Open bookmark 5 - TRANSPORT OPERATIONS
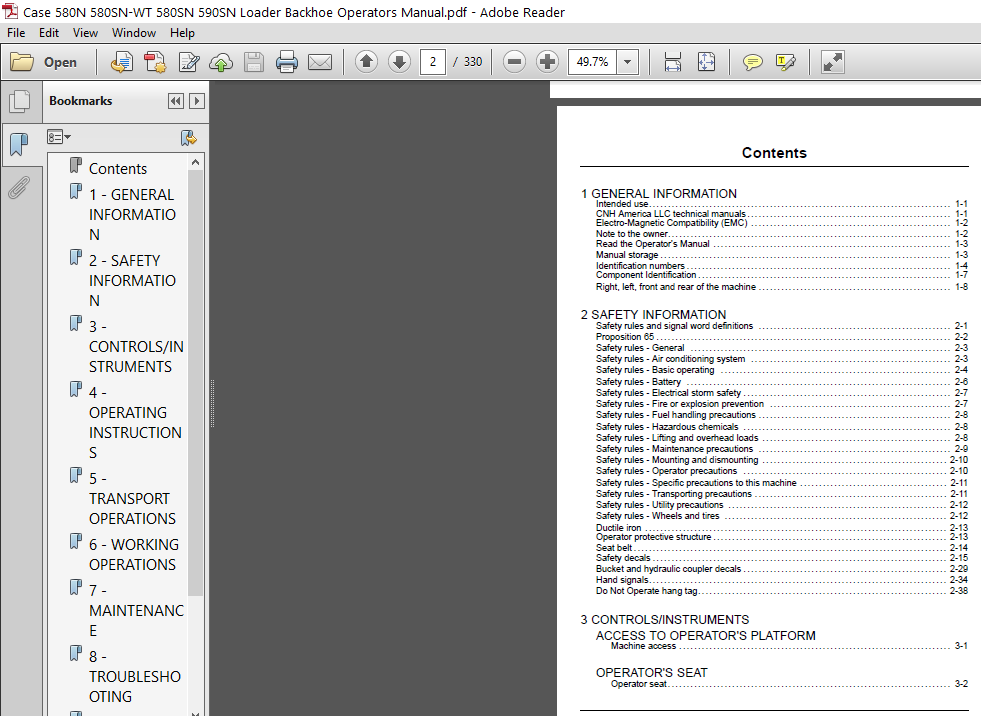 coord(132,499)
